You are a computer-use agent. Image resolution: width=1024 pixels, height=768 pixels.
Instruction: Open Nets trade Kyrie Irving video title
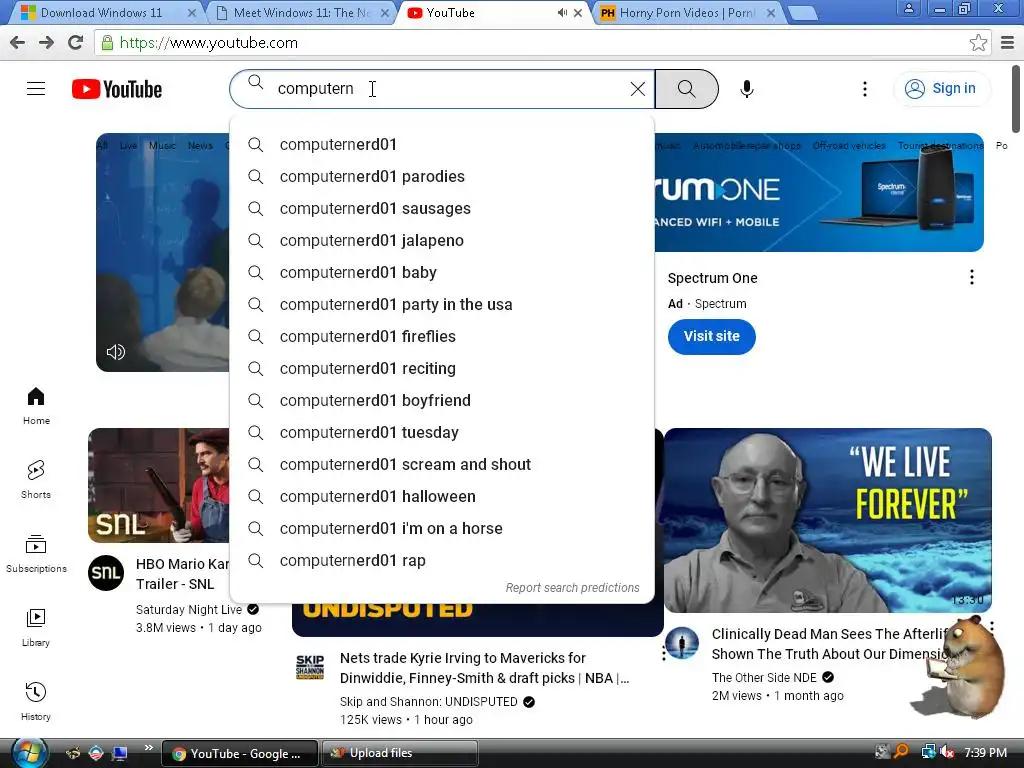[x=484, y=667]
